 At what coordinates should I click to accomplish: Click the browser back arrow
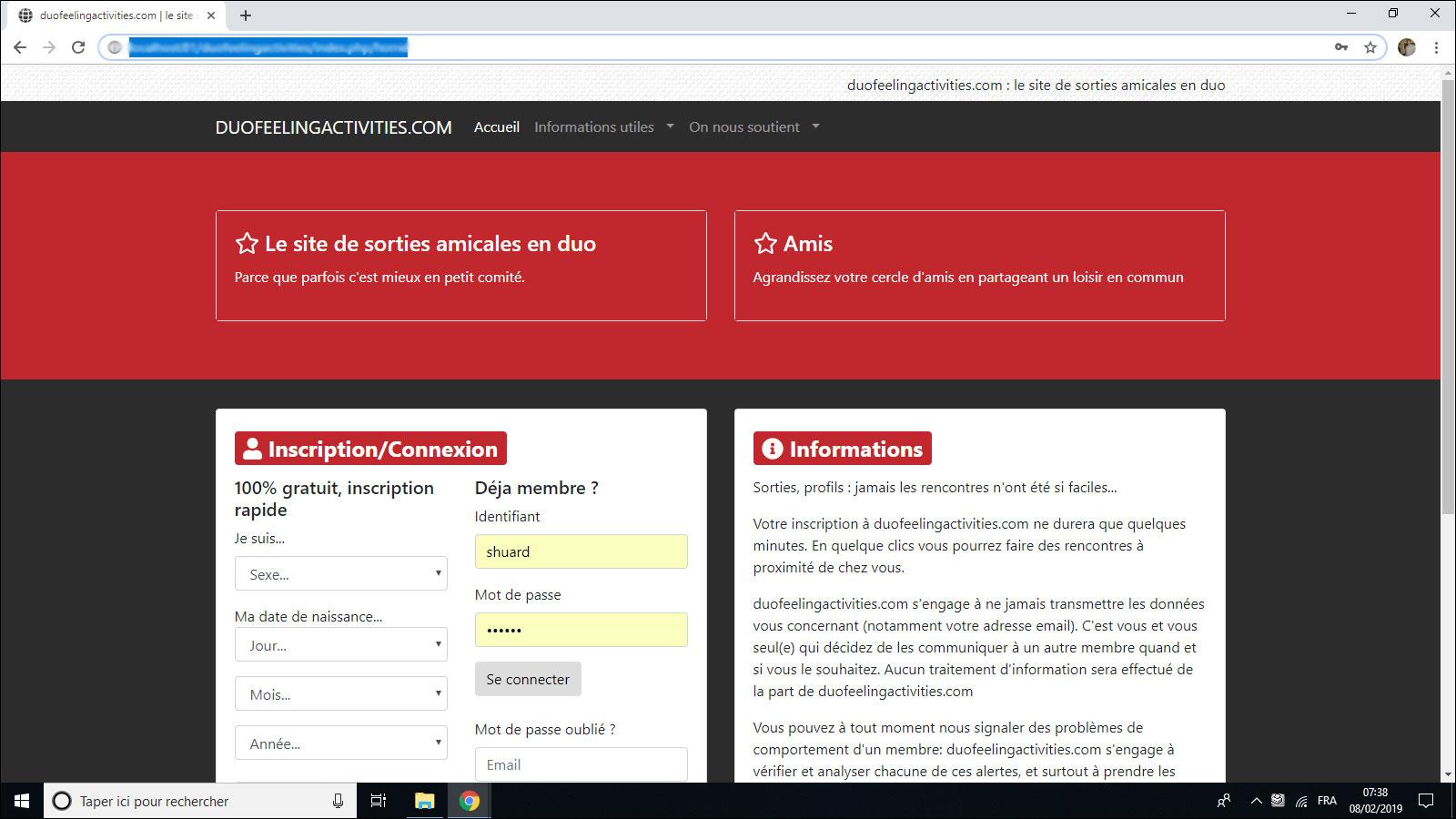click(20, 47)
